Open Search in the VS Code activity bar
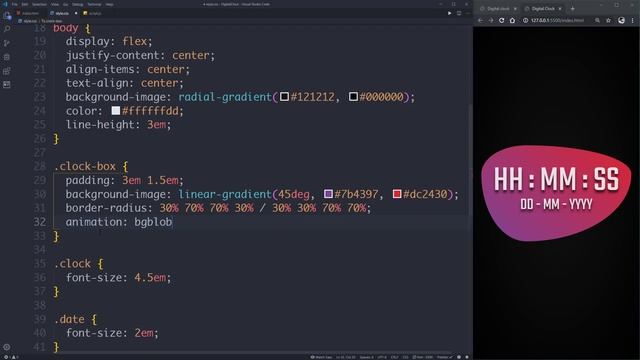 (7, 29)
